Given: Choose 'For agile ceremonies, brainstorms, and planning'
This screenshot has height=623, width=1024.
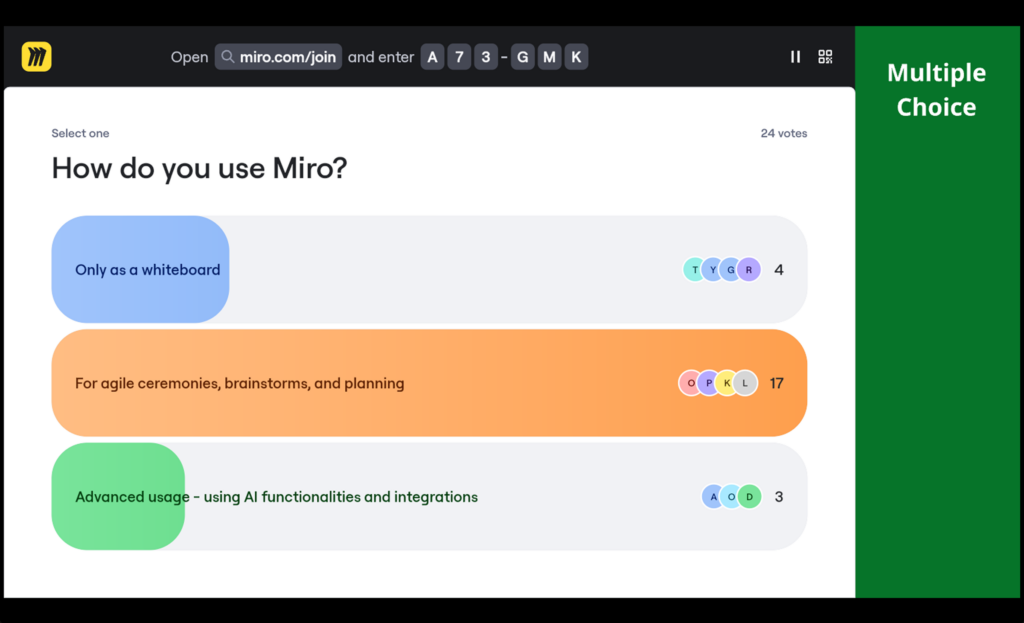Looking at the screenshot, I should click(240, 383).
